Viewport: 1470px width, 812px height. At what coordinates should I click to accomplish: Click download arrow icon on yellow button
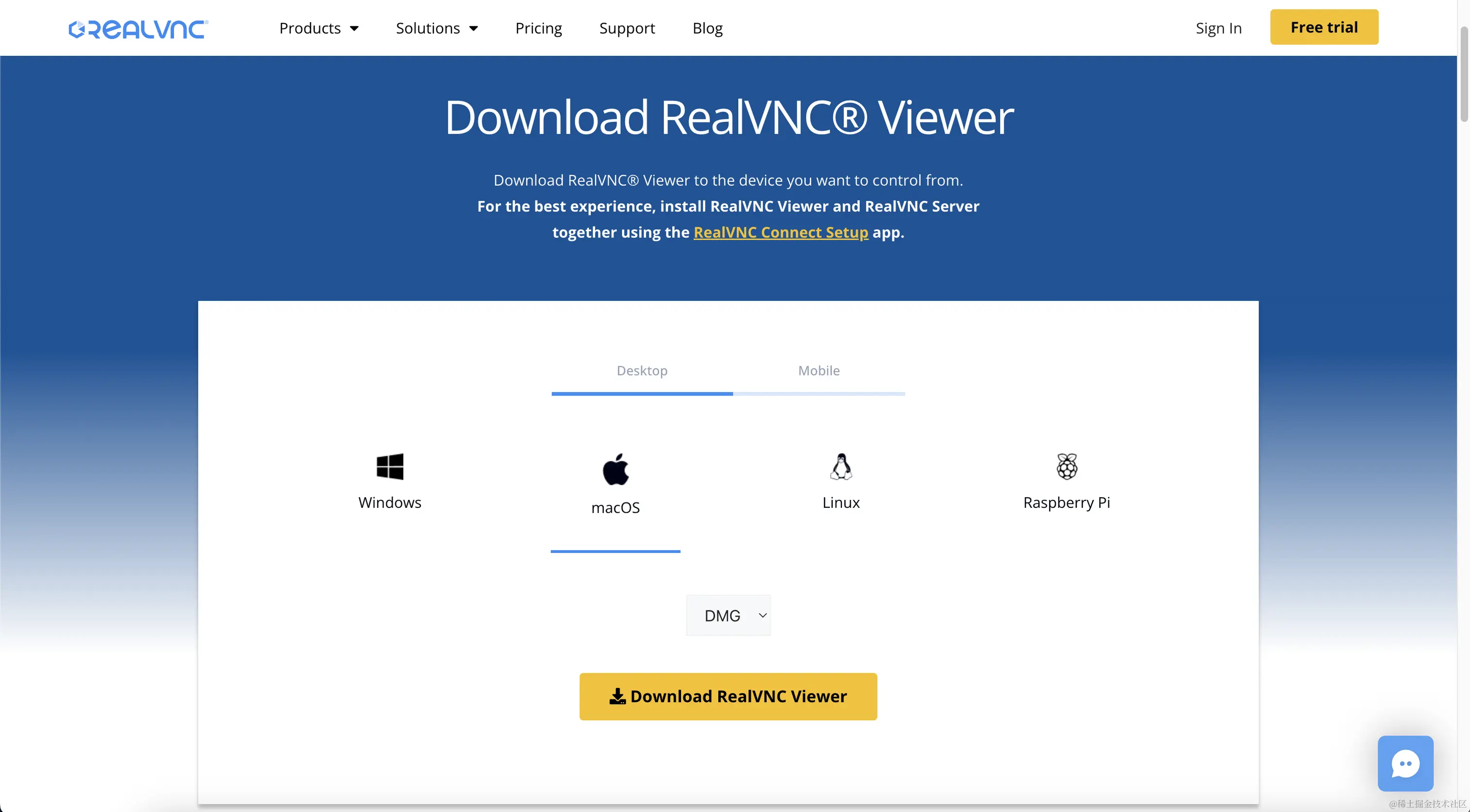point(617,696)
